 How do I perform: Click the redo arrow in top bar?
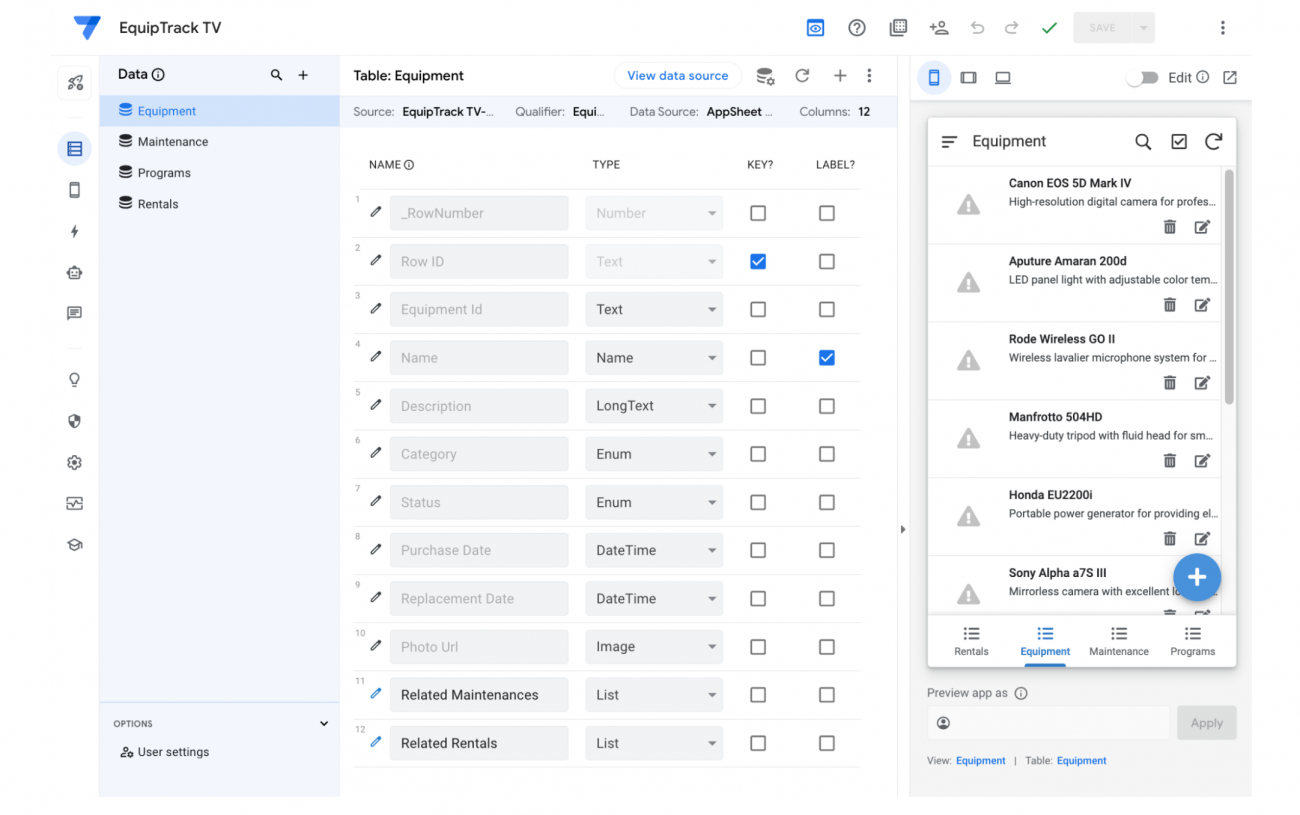pos(1011,28)
